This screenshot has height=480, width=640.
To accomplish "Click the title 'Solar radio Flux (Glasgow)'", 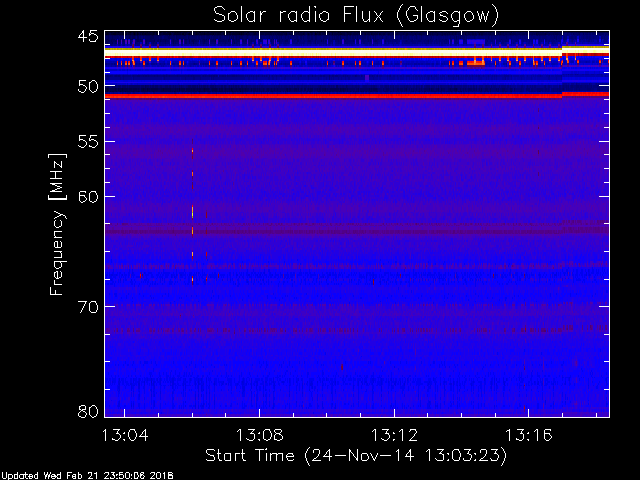I will click(356, 16).
